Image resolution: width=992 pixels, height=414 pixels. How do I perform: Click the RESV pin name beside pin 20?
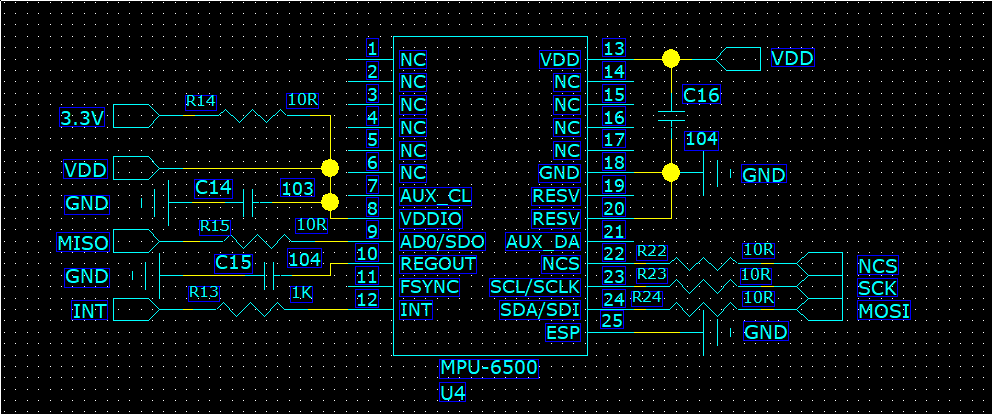[x=556, y=219]
